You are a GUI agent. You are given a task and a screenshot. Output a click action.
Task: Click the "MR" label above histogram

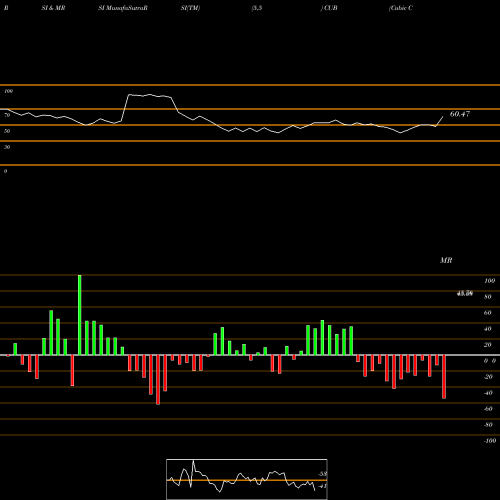tap(446, 260)
